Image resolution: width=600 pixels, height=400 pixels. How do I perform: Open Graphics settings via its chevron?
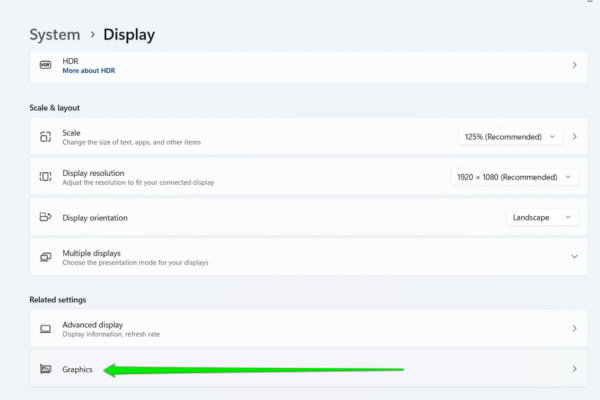click(x=574, y=369)
